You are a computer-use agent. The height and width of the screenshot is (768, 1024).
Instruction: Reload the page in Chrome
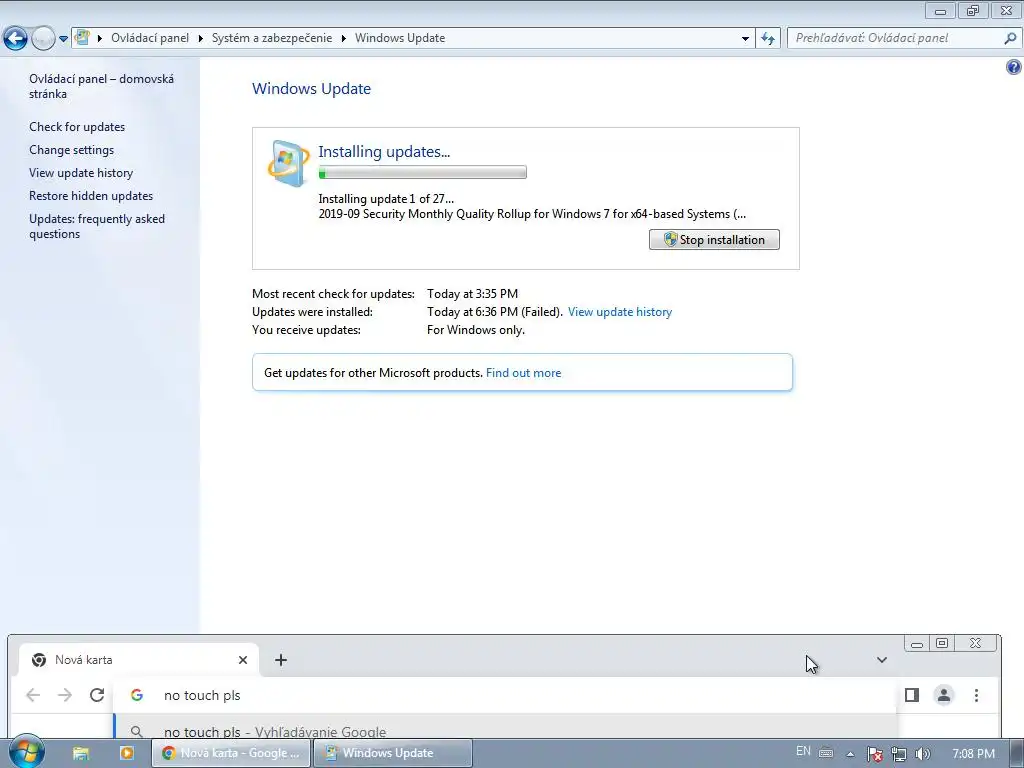coord(97,695)
